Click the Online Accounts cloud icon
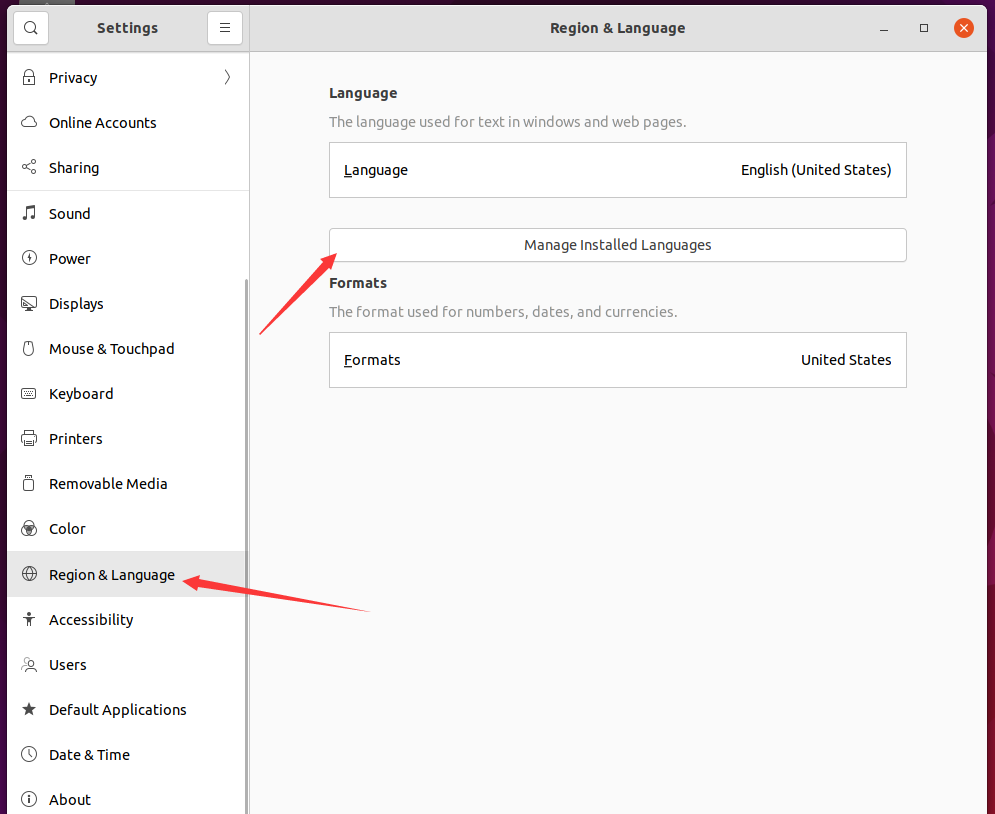995x814 pixels. [x=30, y=123]
